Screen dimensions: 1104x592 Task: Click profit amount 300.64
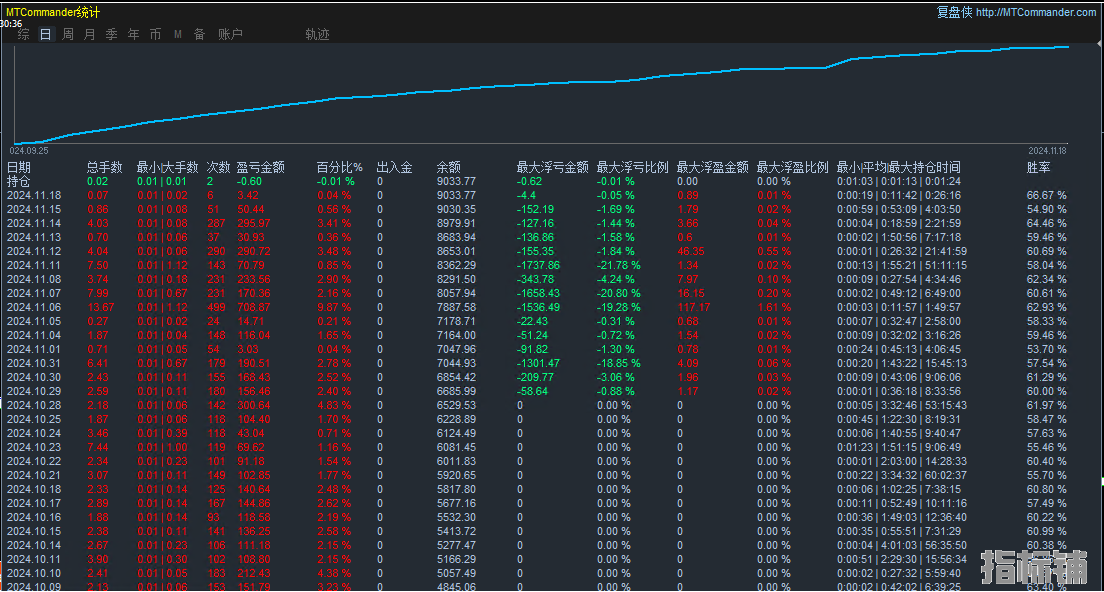click(x=253, y=405)
